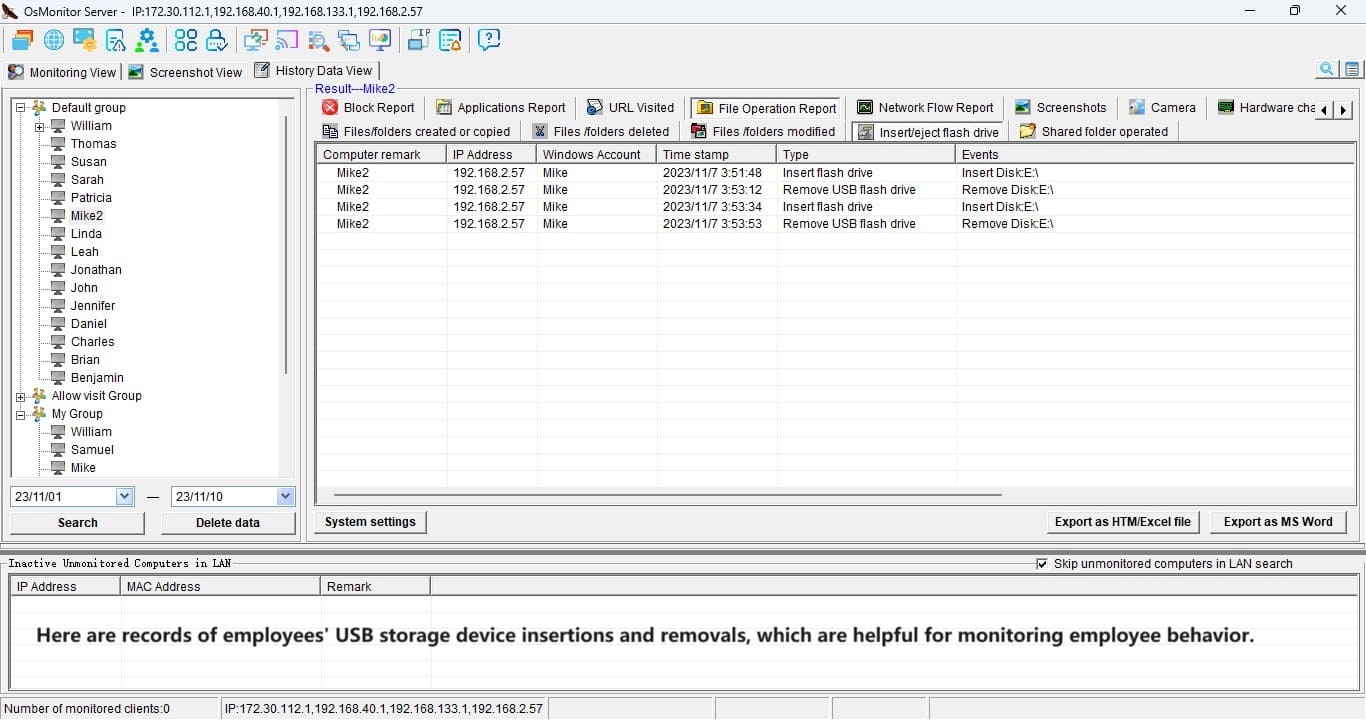Click the screen cast toolbar icon
Image resolution: width=1366 pixels, height=720 pixels.
(287, 39)
